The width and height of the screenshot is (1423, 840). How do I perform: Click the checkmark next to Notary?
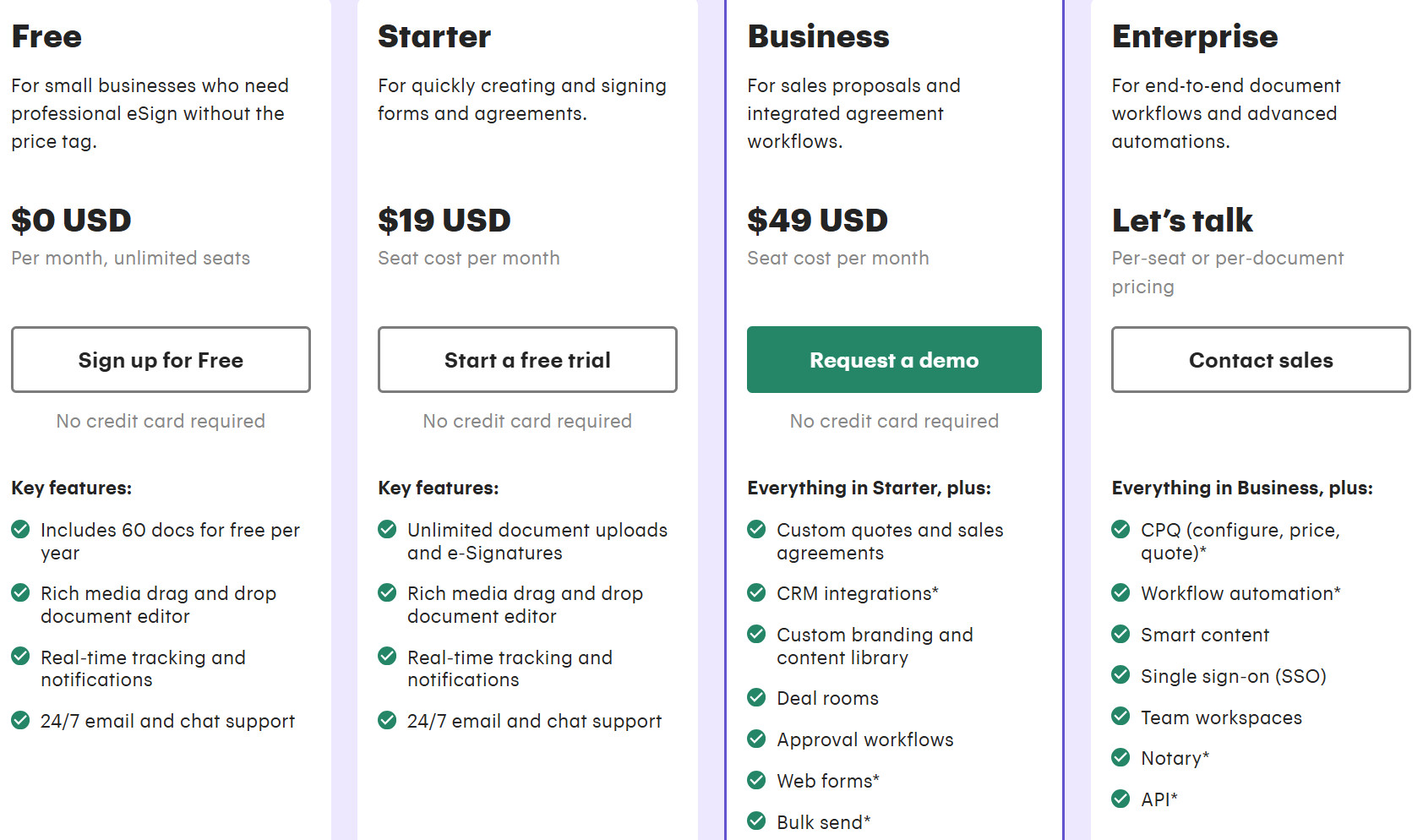pyautogui.click(x=1120, y=758)
